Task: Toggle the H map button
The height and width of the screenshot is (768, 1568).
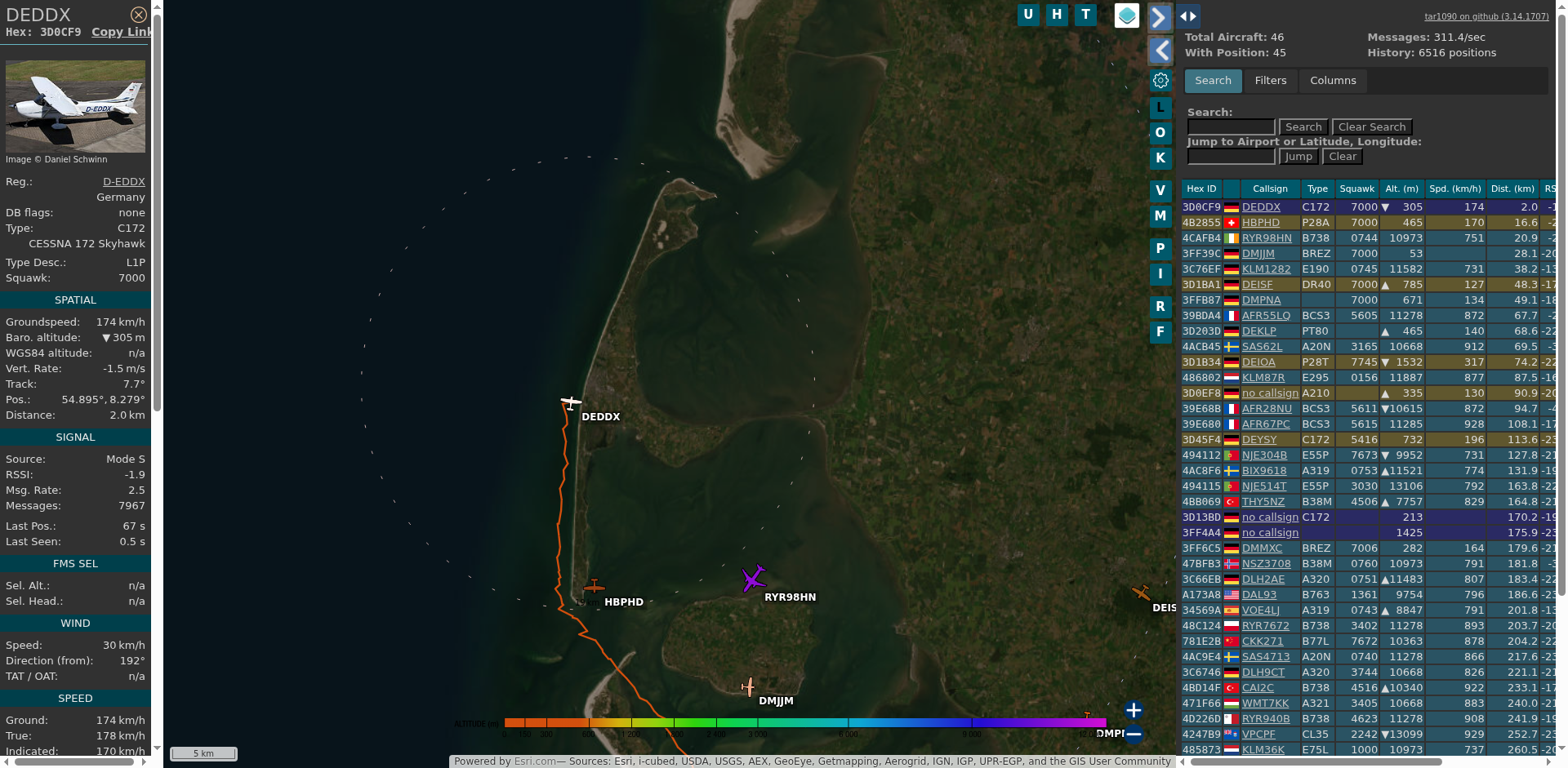Action: pyautogui.click(x=1057, y=15)
